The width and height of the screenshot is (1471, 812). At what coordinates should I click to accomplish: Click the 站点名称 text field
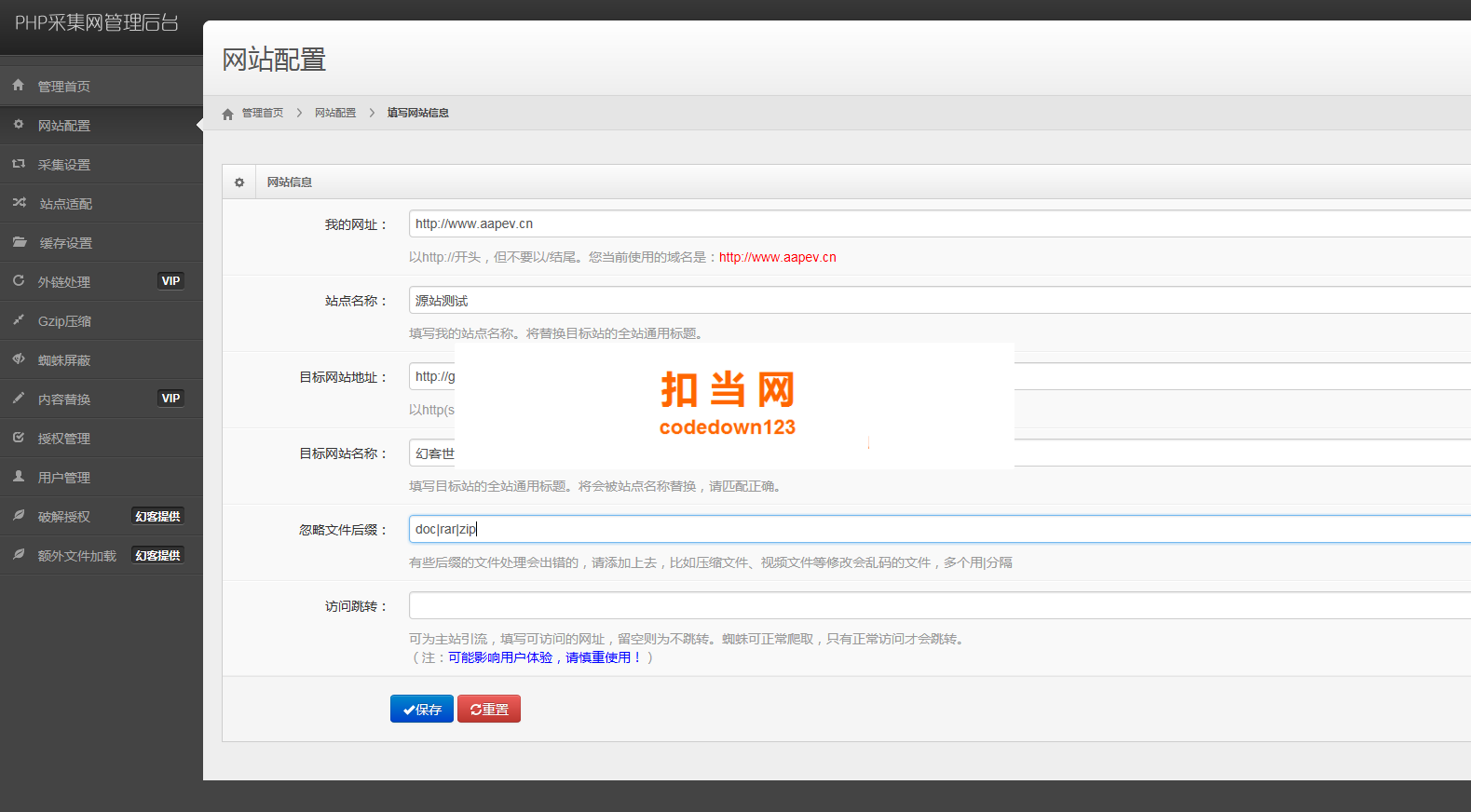940,300
